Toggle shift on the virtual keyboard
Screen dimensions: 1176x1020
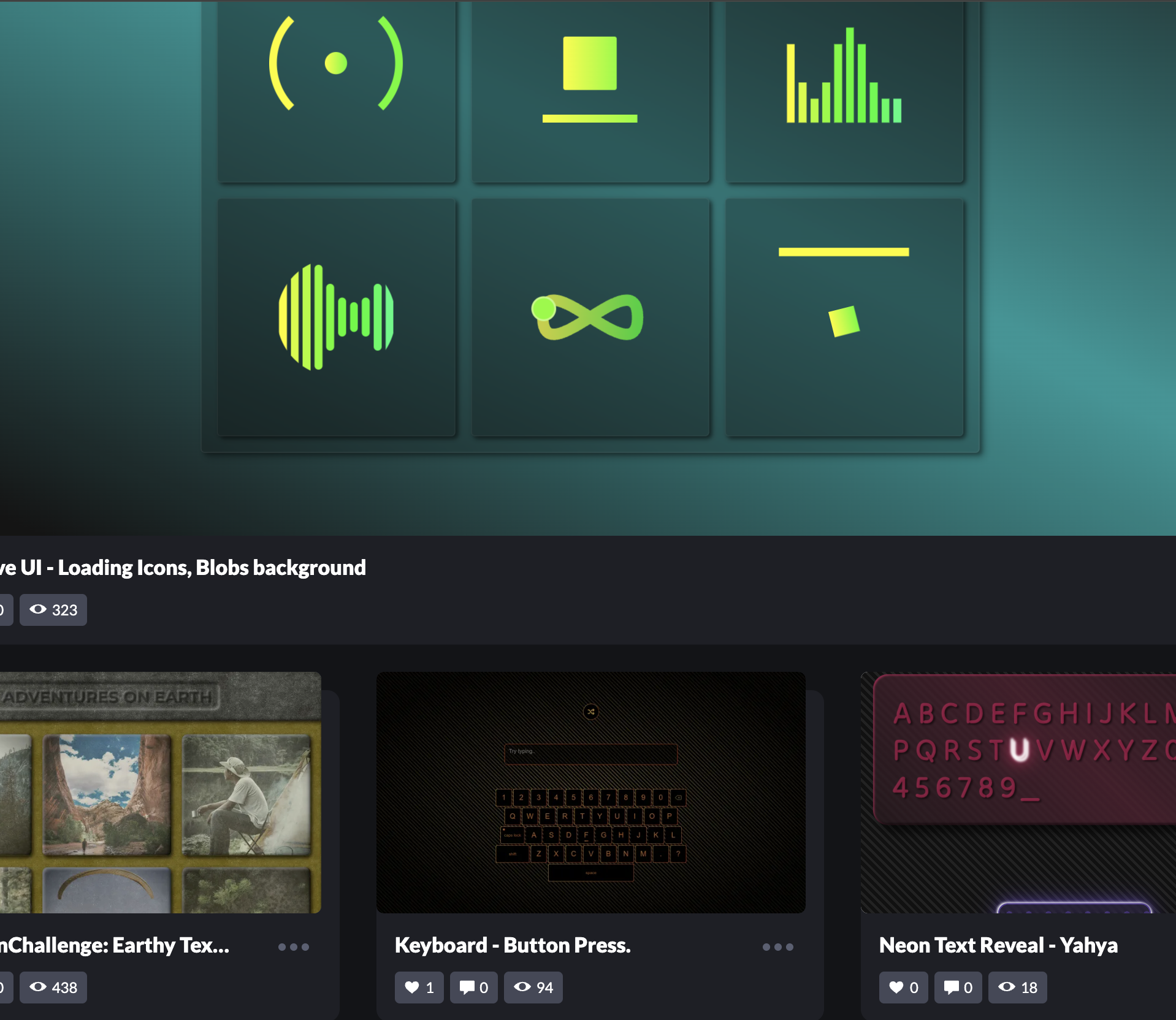click(513, 853)
